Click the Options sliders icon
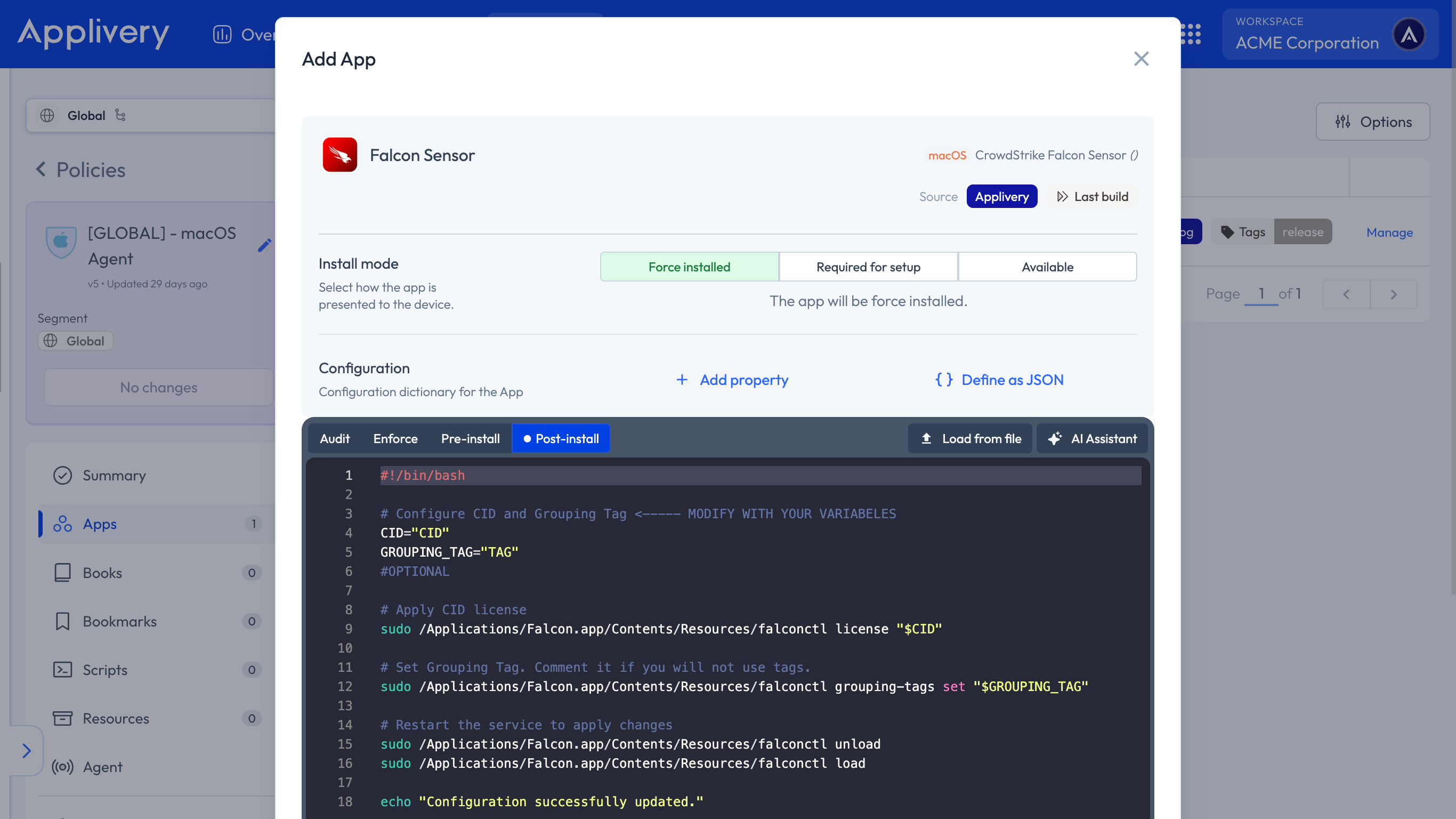Screen dimensions: 1456x819 [1343, 122]
